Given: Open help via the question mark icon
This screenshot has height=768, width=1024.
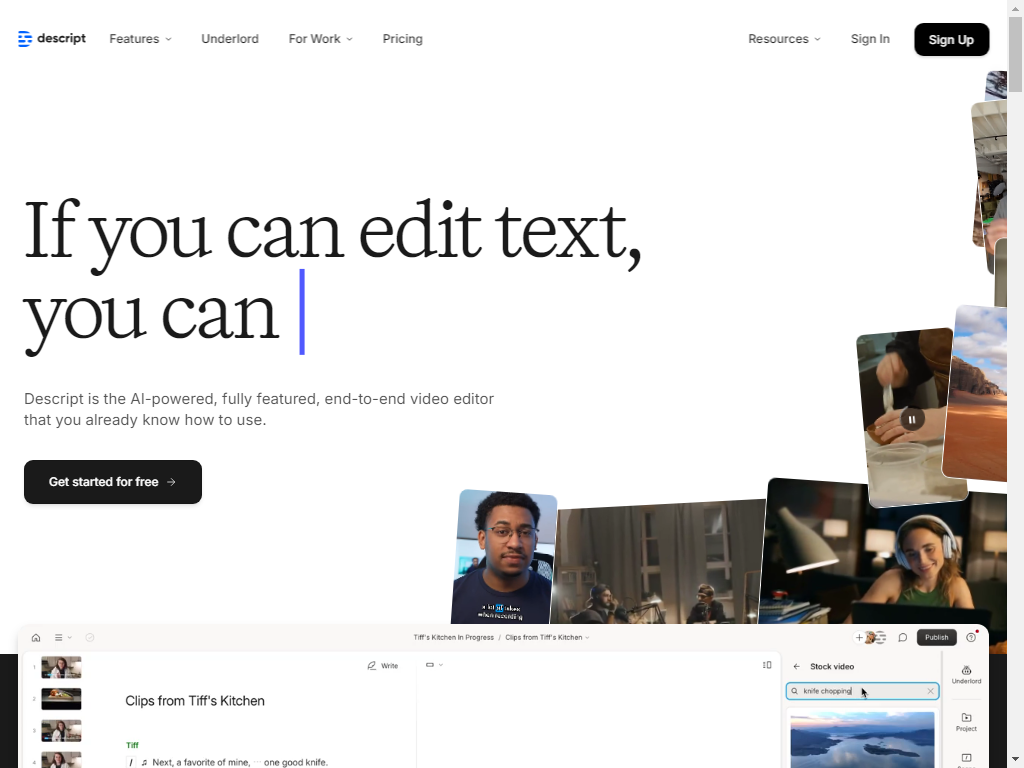Looking at the screenshot, I should [x=971, y=637].
